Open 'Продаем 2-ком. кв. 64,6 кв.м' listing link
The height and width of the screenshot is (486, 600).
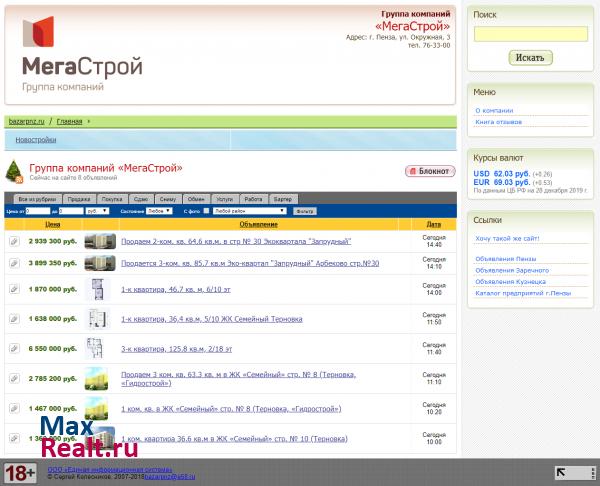coord(236,241)
